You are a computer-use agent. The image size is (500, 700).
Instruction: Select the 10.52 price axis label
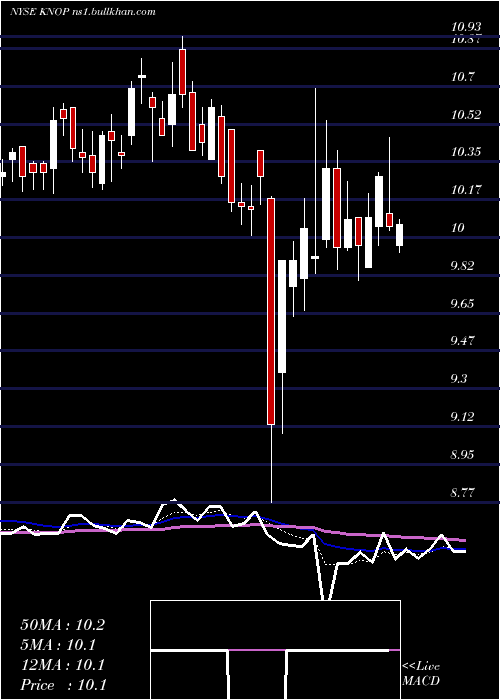click(x=466, y=115)
